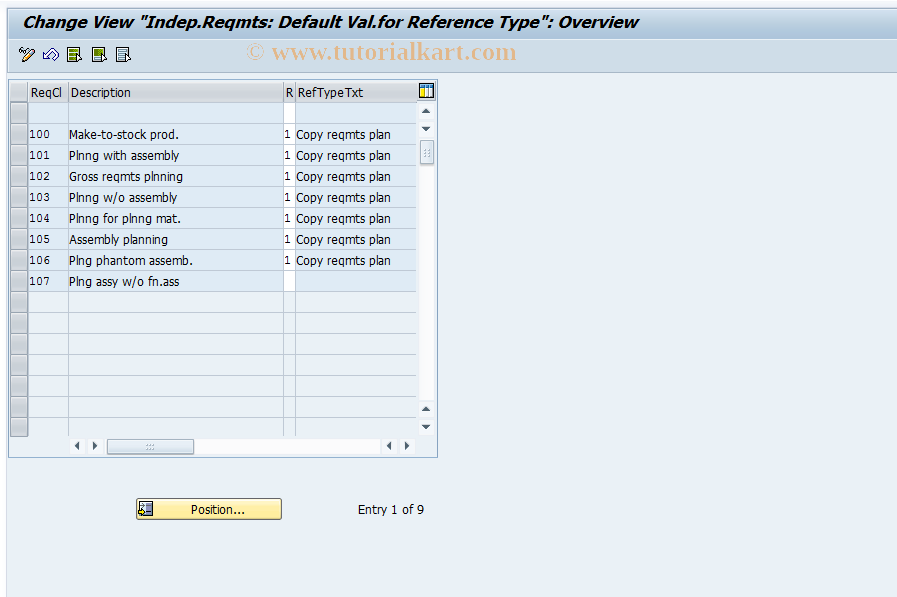Click the top scroll-down arrow of vertical scrollbar
This screenshot has width=897, height=597.
pos(426,129)
